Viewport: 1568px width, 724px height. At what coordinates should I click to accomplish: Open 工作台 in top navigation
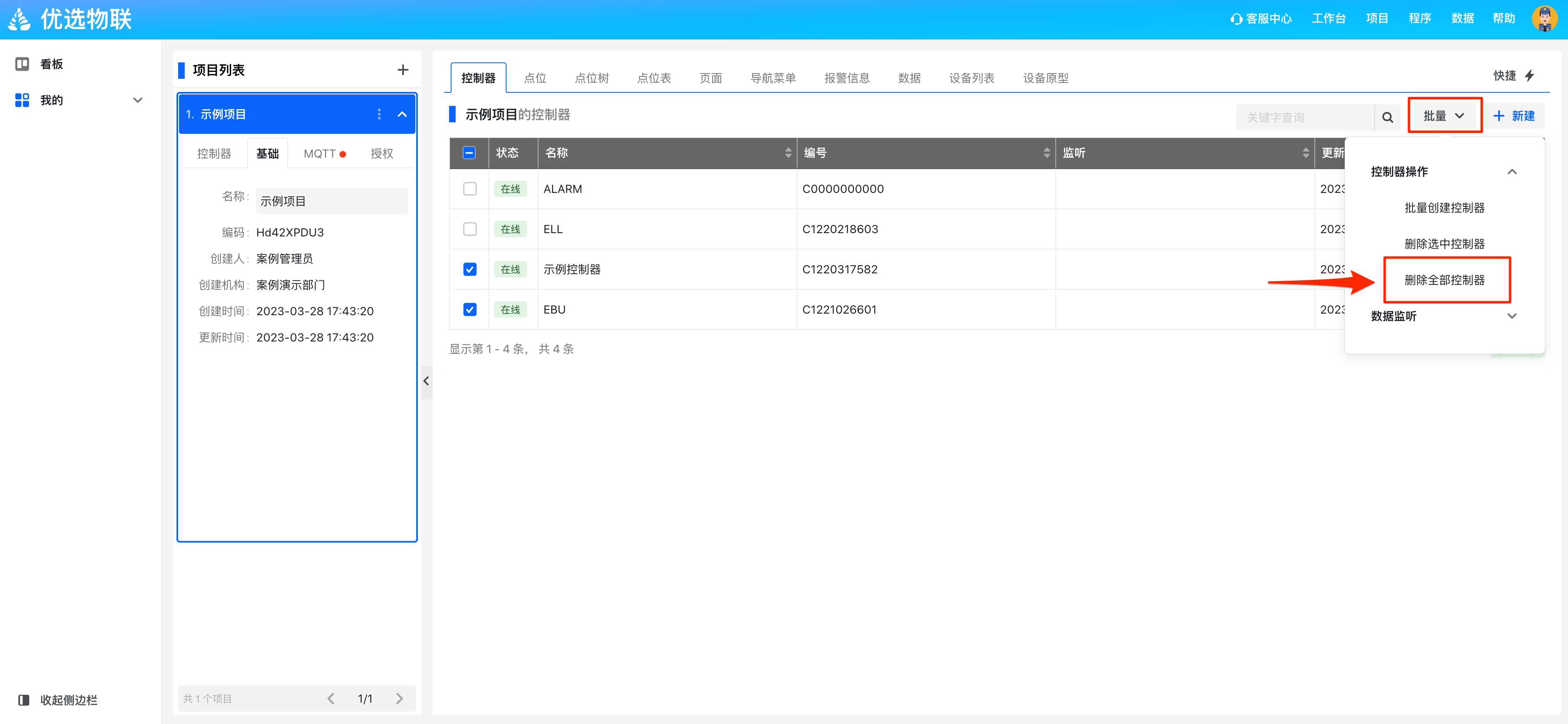pos(1328,19)
